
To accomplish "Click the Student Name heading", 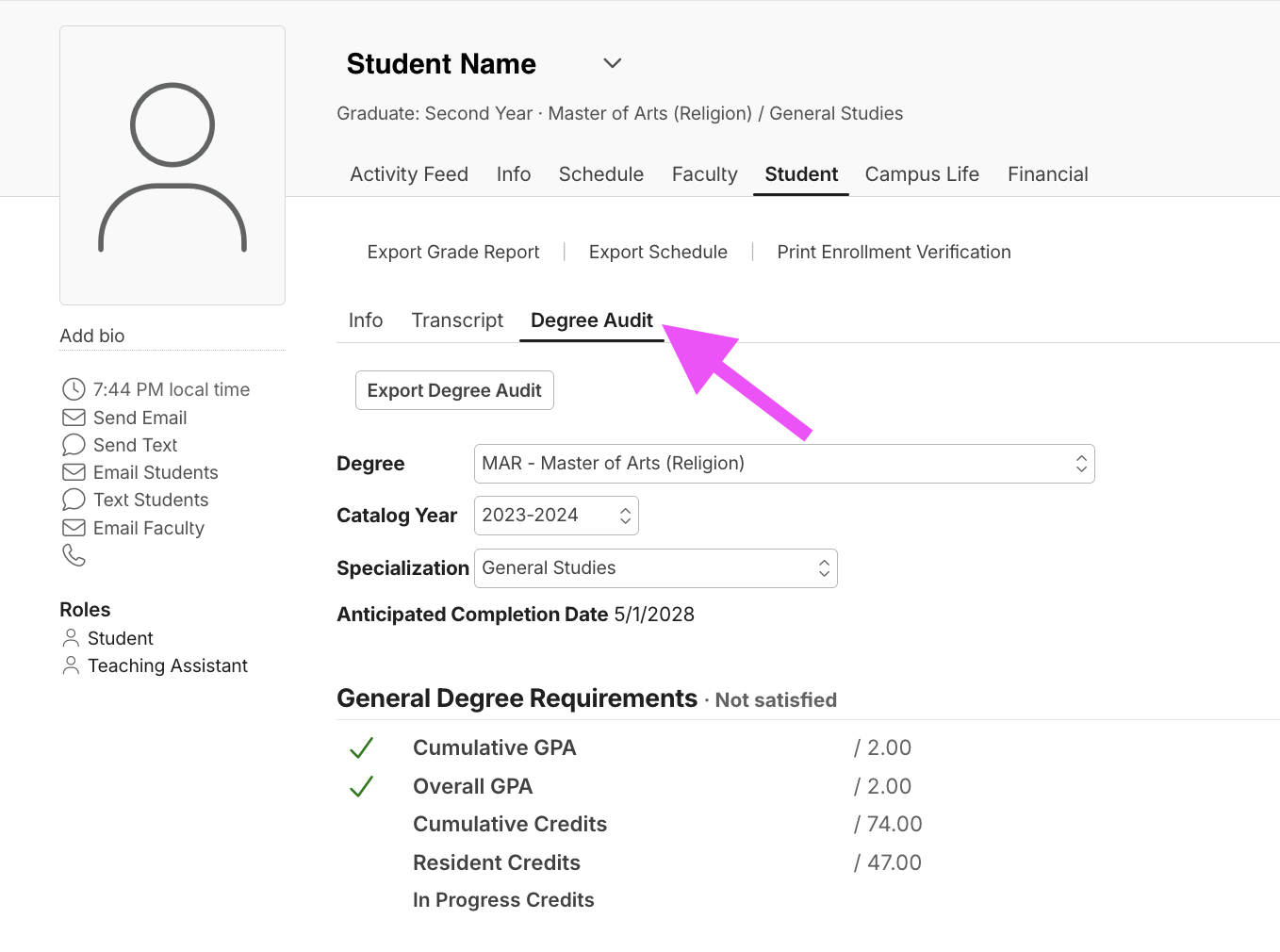I will [441, 63].
